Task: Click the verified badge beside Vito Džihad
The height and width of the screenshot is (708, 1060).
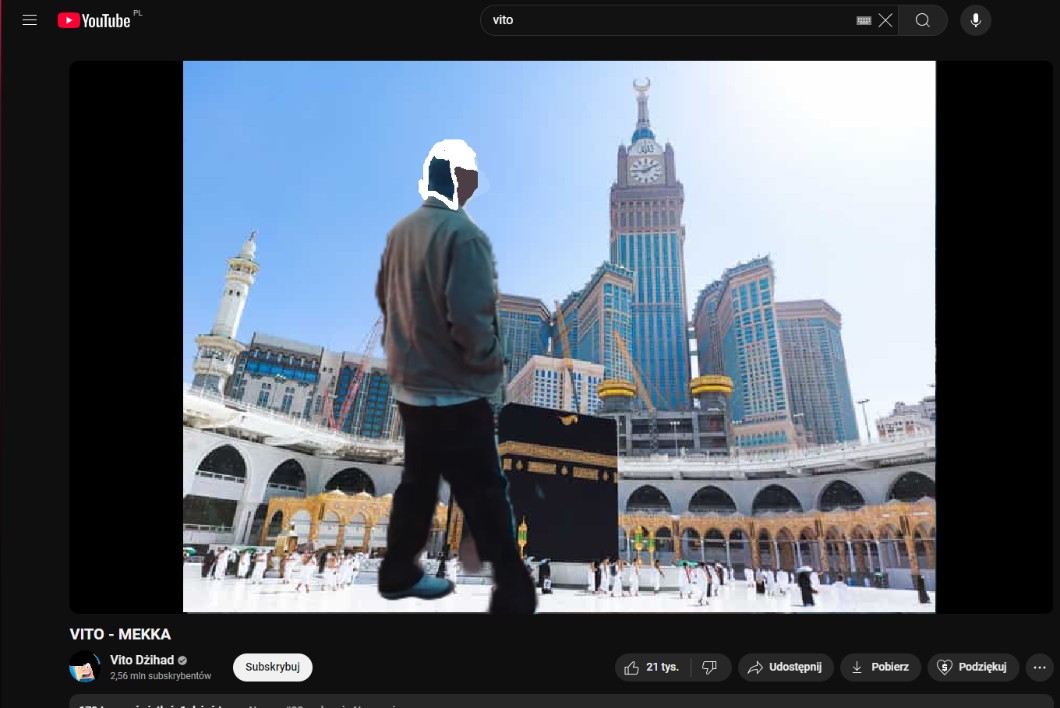Action: coord(182,661)
